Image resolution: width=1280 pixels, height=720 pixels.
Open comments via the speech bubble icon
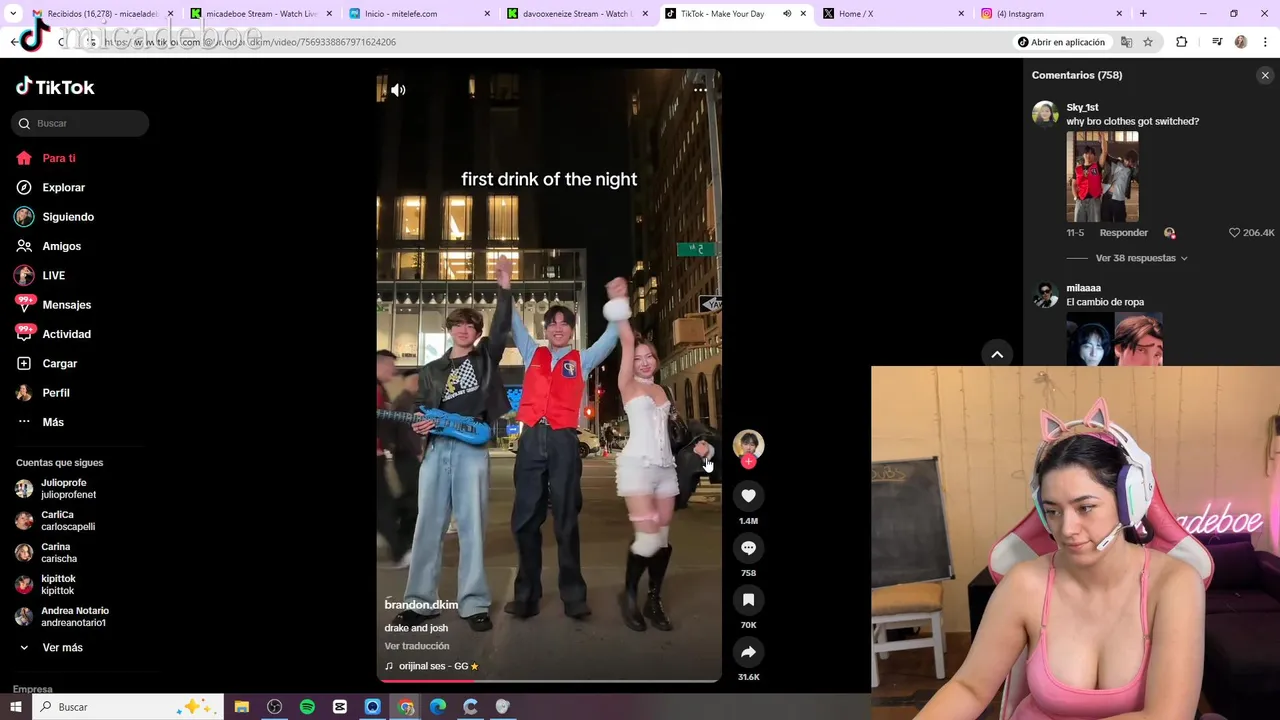[x=748, y=547]
